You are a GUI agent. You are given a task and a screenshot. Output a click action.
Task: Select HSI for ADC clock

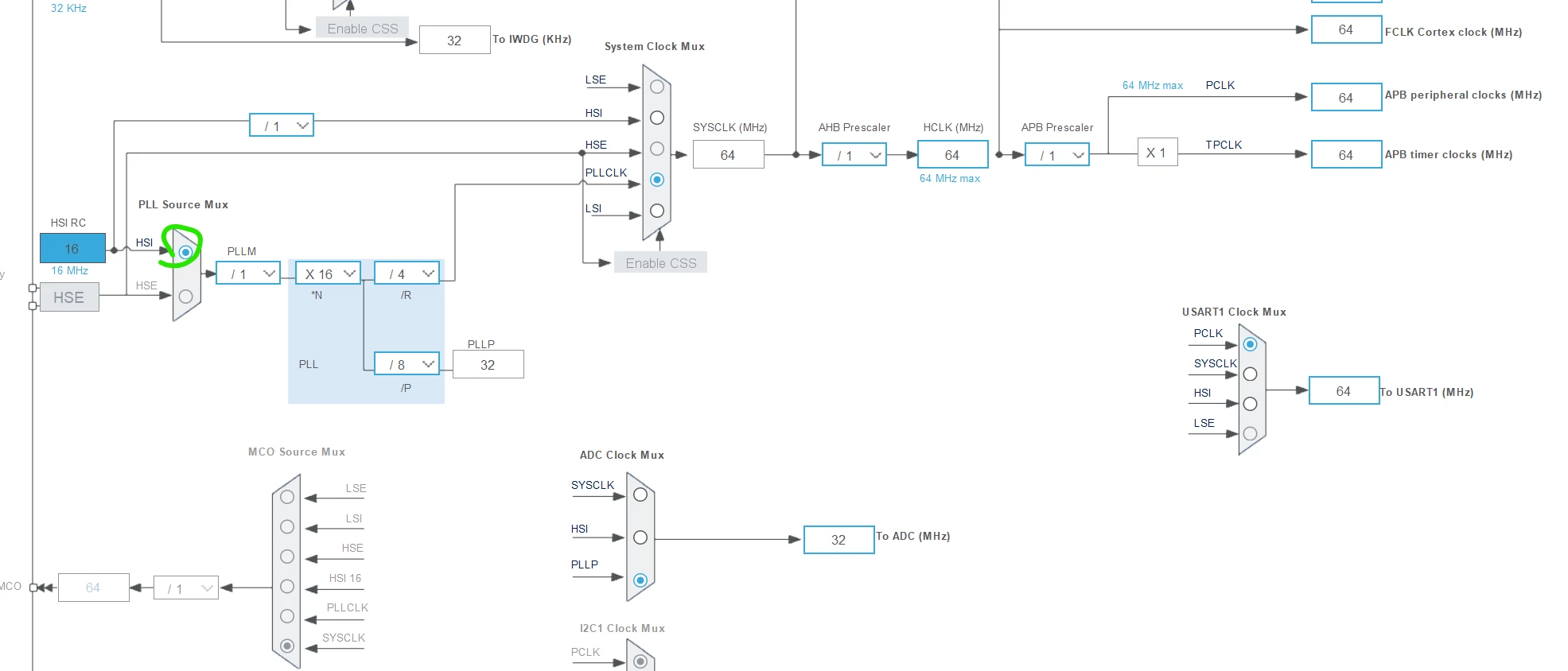click(x=640, y=537)
